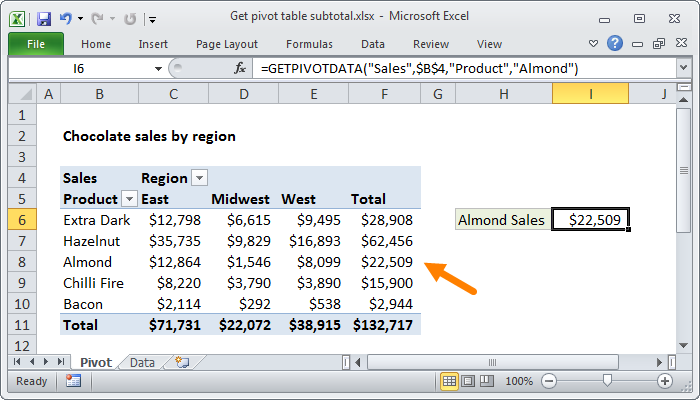Zoom out with the minus button
Screen dimensions: 700x400
(x=548, y=381)
